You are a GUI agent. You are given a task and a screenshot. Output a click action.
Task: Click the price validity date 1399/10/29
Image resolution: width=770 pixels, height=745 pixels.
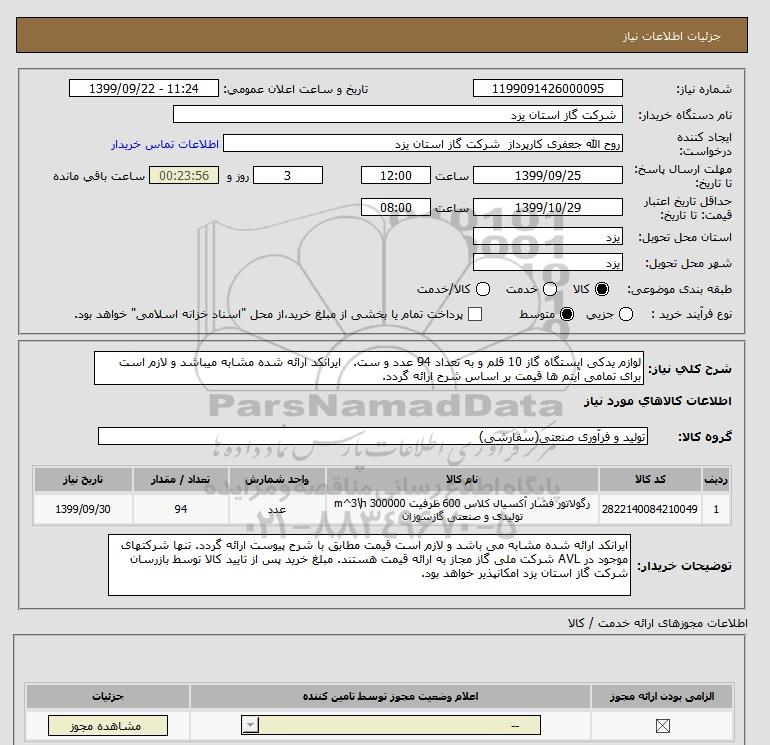548,207
